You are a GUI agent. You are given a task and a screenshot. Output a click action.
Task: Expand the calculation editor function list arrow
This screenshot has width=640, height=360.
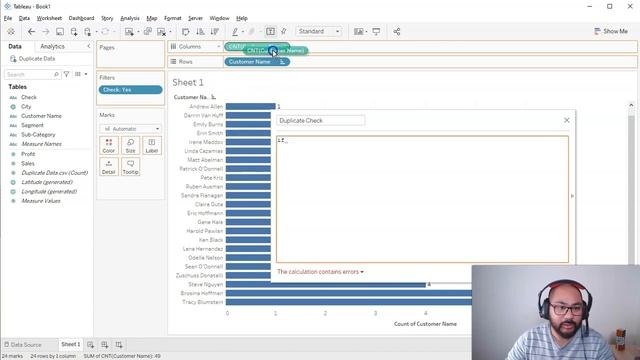[x=572, y=196]
